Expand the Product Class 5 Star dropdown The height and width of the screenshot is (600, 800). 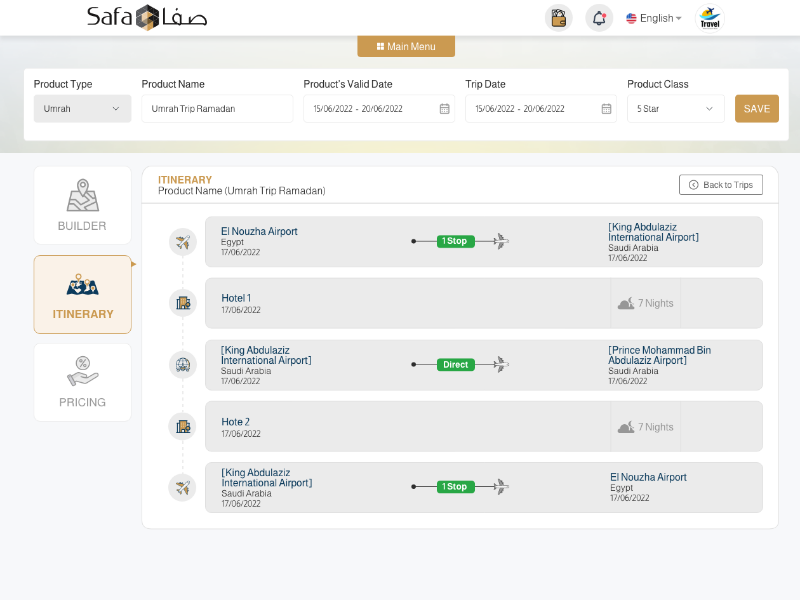675,109
